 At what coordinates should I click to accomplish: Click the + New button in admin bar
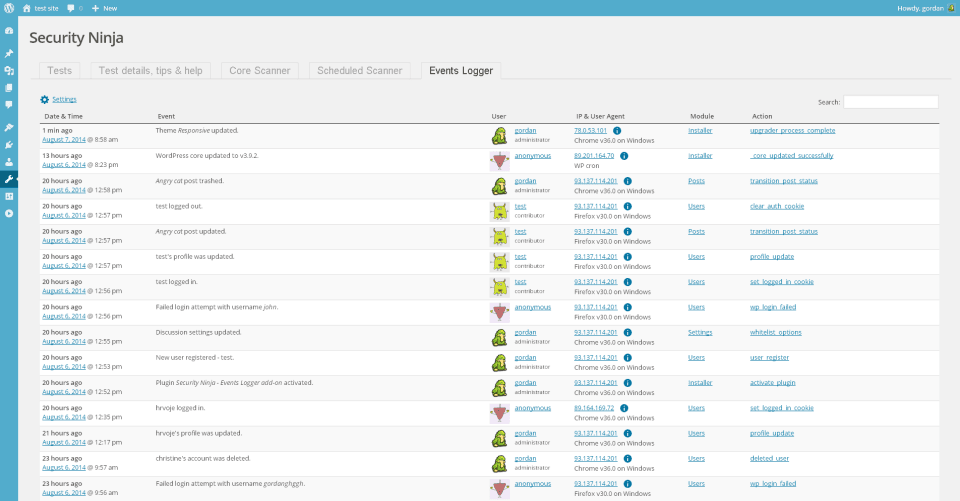(105, 8)
